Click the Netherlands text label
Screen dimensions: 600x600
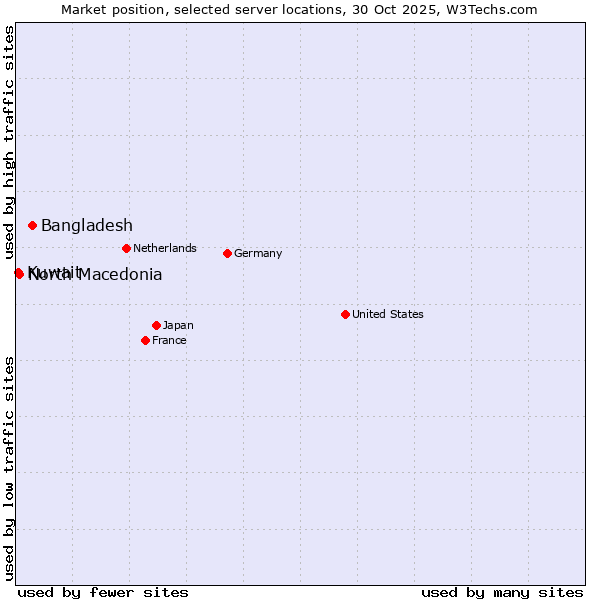(x=164, y=249)
